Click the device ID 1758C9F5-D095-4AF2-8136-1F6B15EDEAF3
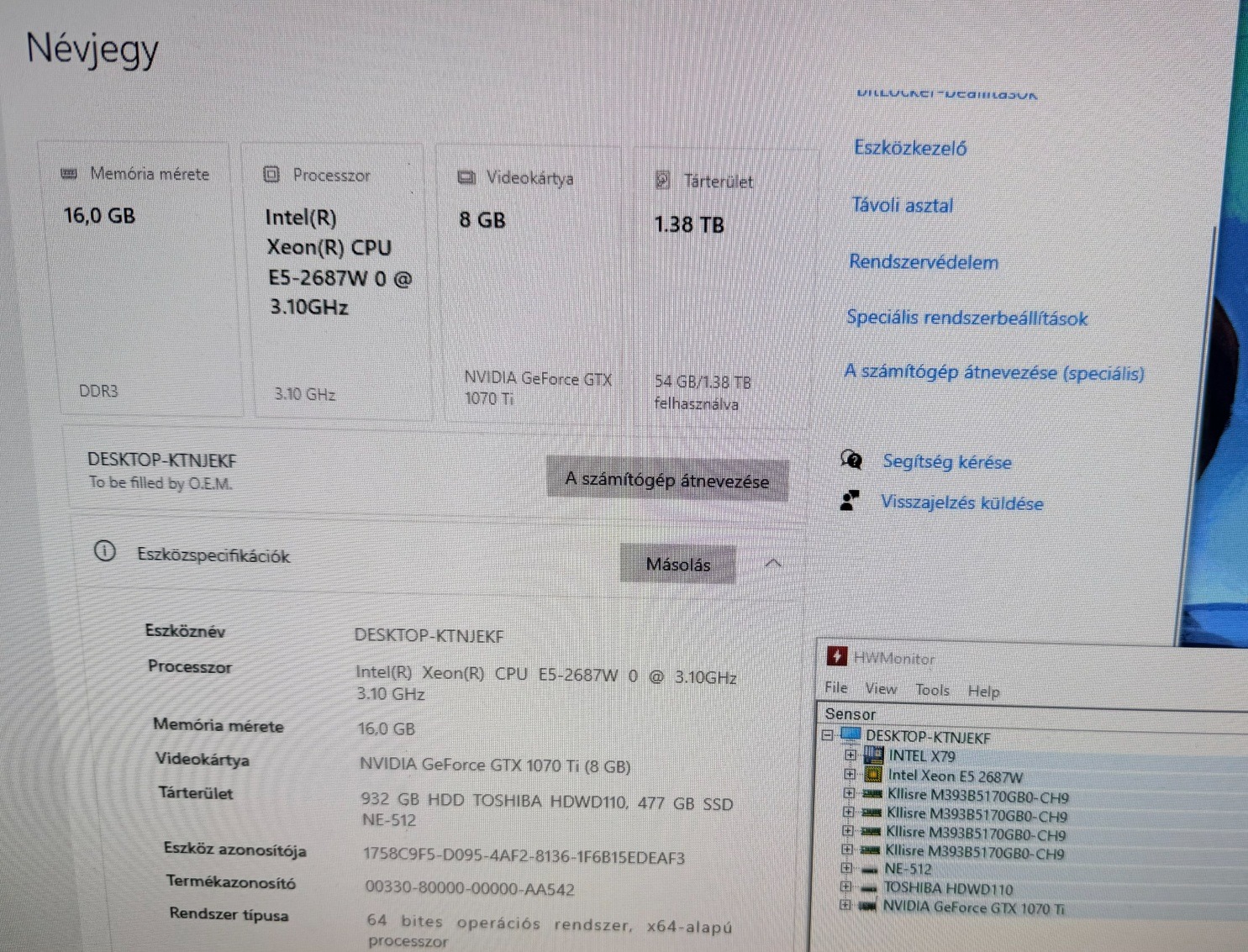Image resolution: width=1248 pixels, height=952 pixels. pos(524,856)
